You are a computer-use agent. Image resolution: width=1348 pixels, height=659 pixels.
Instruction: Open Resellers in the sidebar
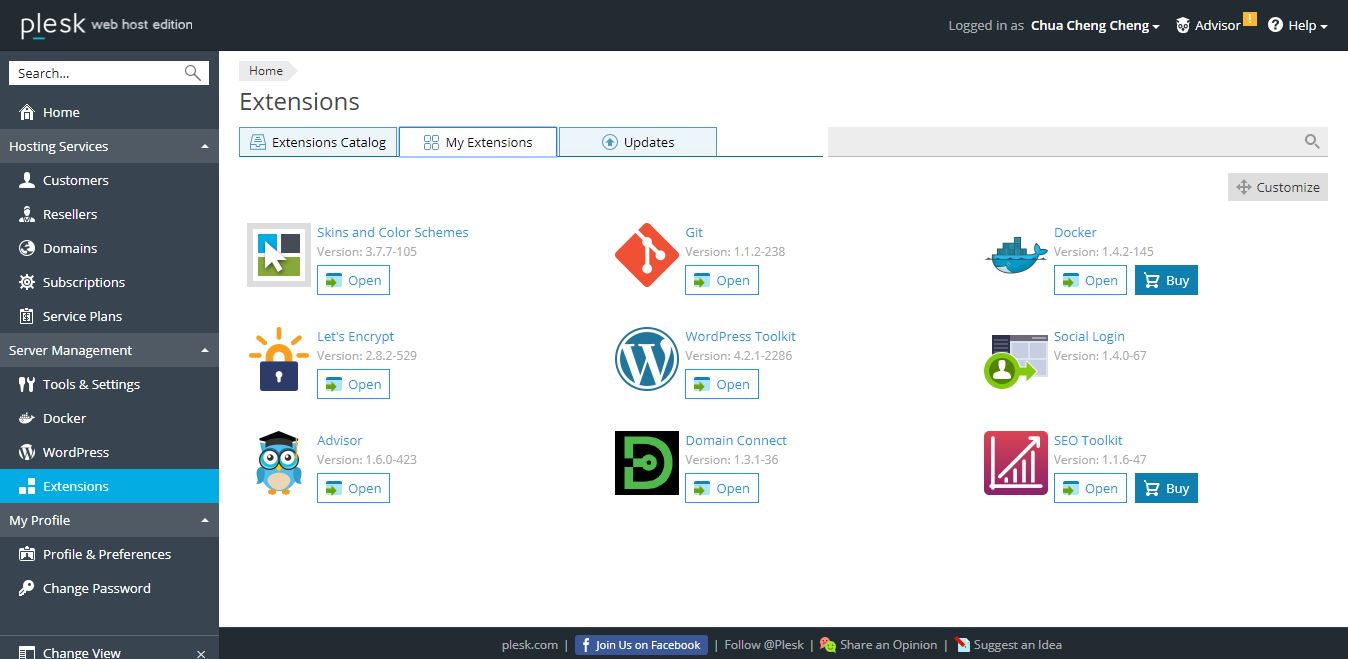pyautogui.click(x=109, y=214)
